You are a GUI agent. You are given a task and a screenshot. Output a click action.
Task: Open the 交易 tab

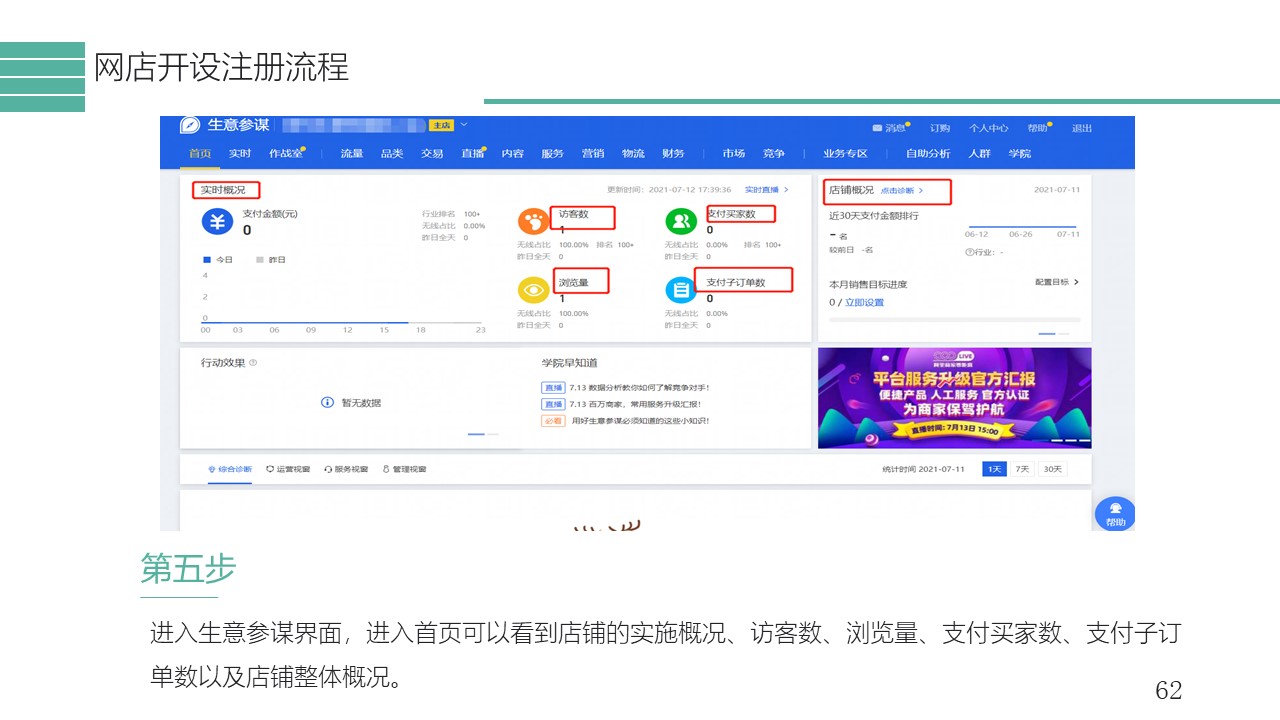tap(432, 154)
